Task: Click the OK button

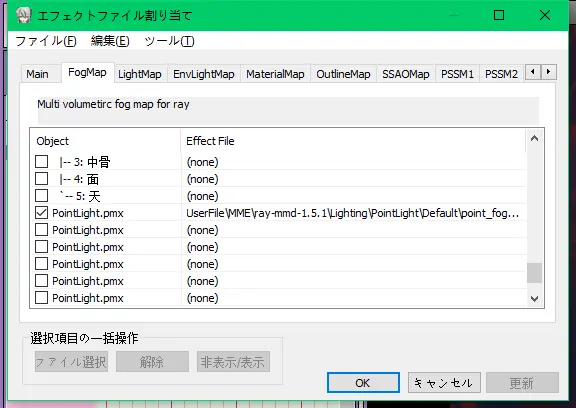Action: pos(363,383)
